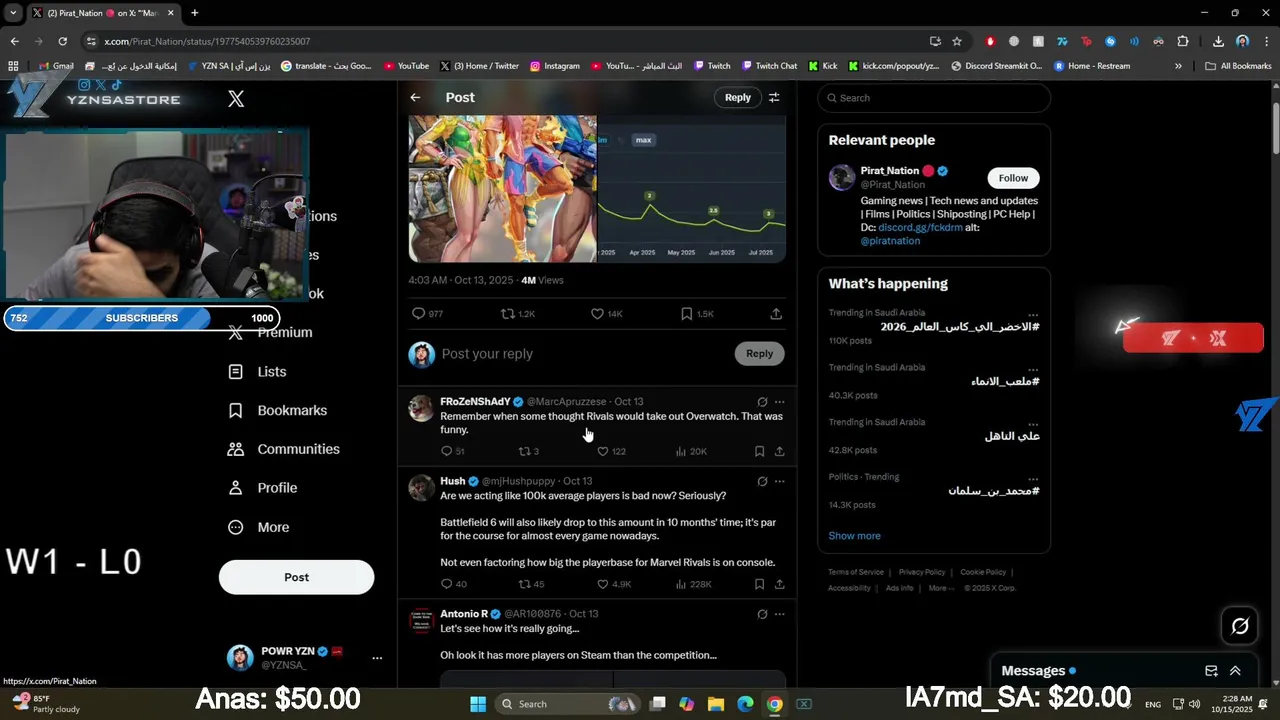The image size is (1280, 720).
Task: Click the reply comment icon with 977
Action: pyautogui.click(x=419, y=314)
